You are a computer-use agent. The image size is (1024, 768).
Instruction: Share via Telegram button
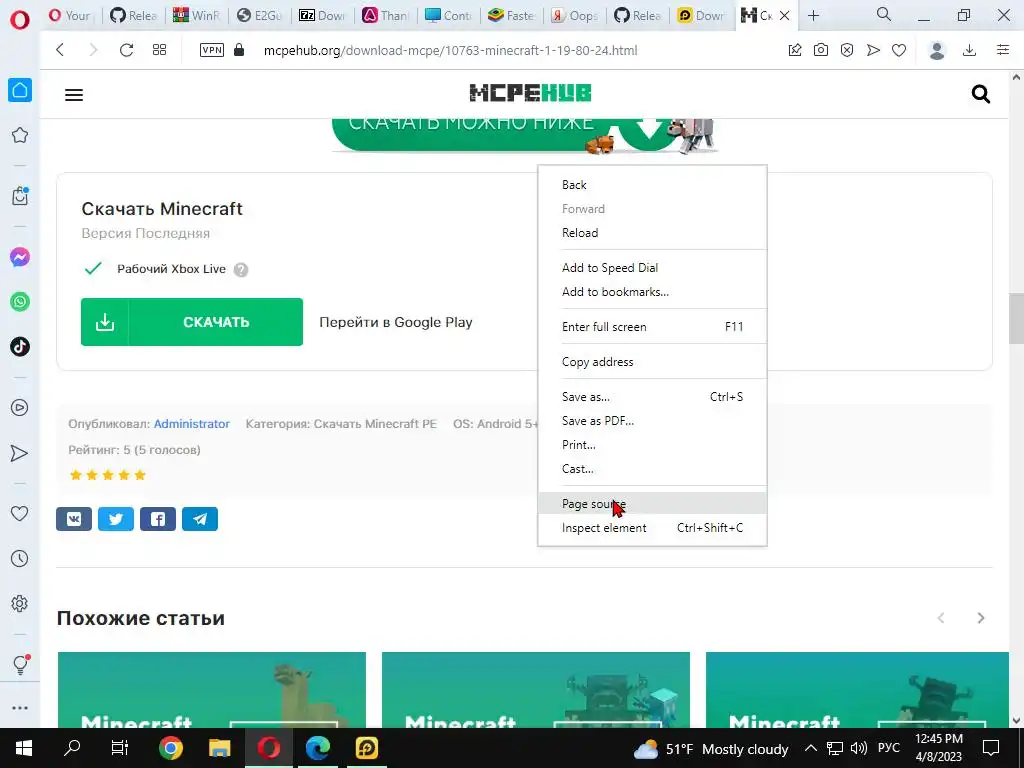pos(200,519)
